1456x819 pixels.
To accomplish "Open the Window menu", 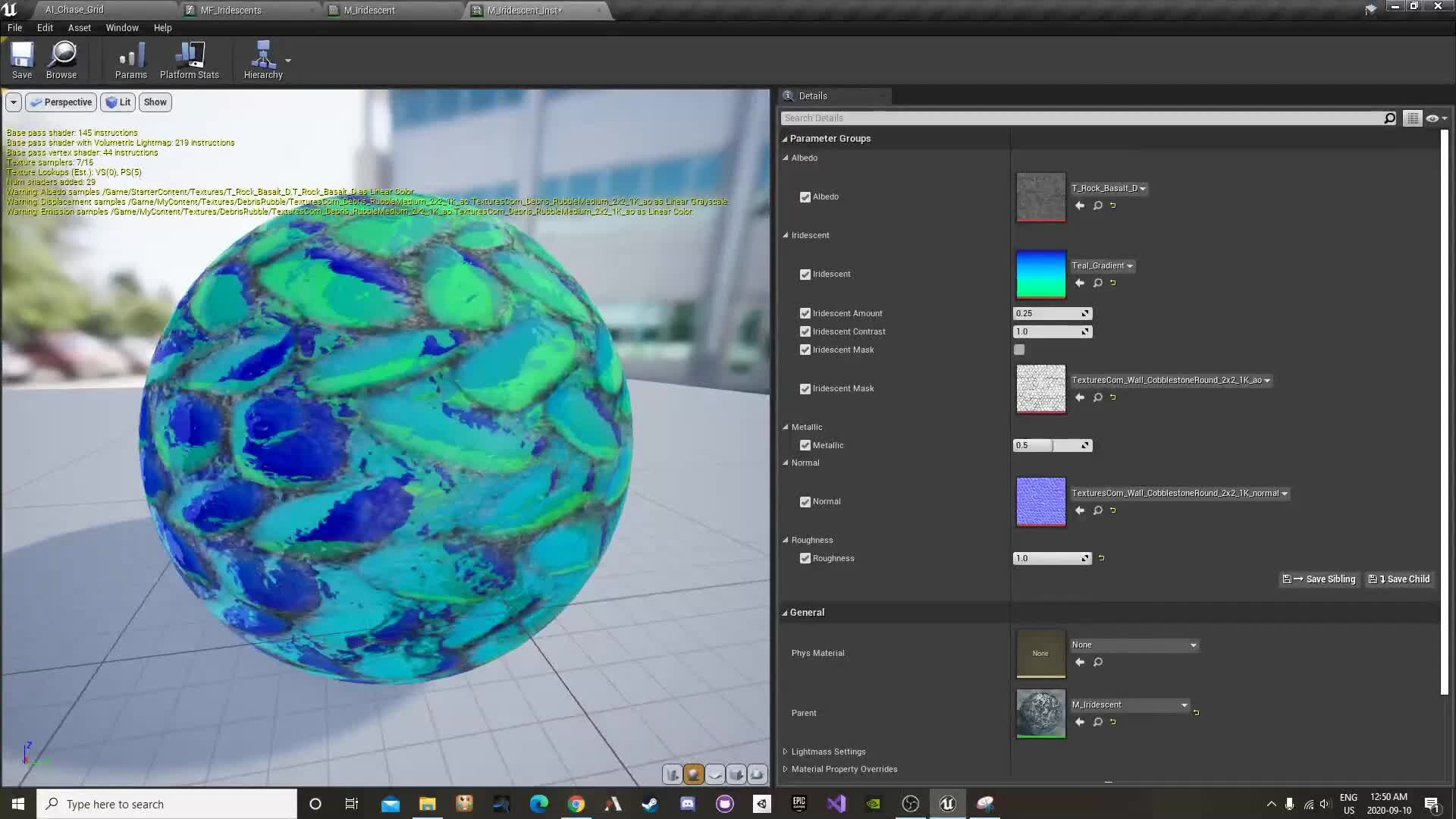I will point(122,27).
